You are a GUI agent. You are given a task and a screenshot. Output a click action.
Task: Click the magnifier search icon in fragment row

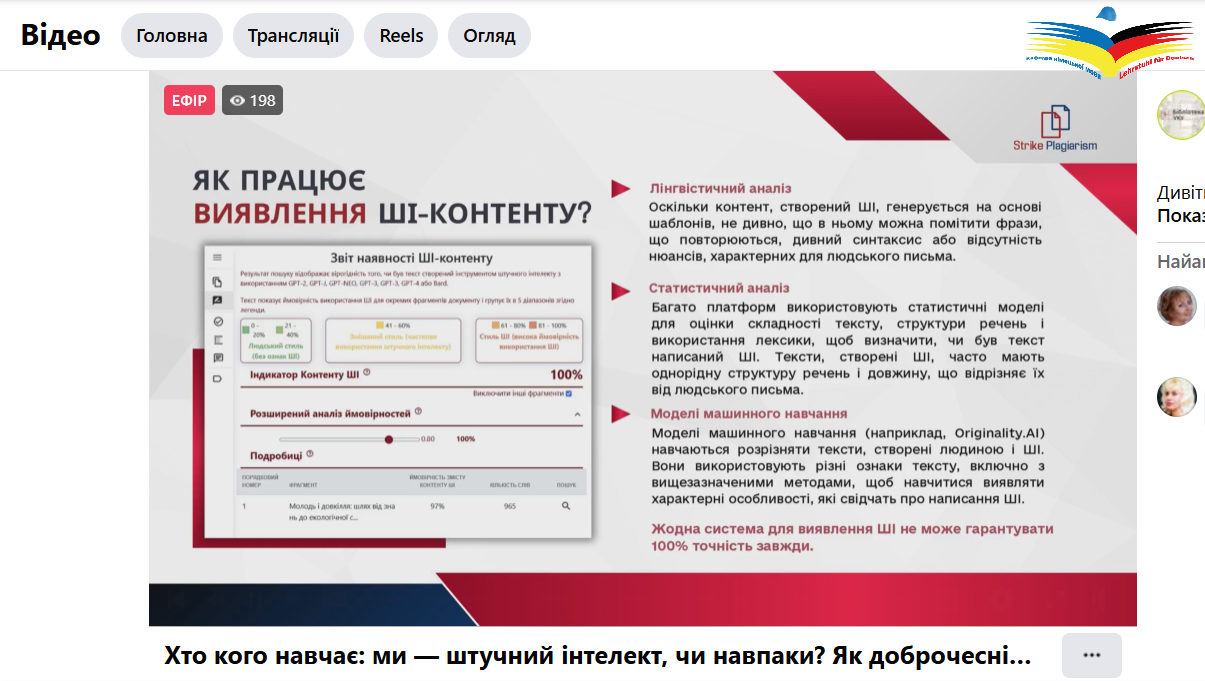tap(566, 507)
